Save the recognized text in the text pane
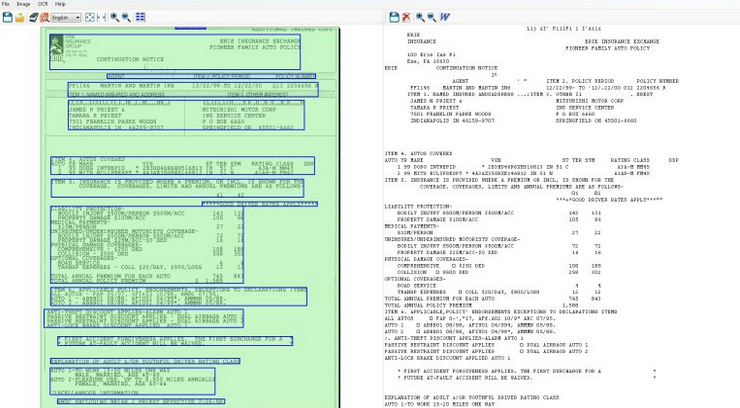740x408 pixels. 394,17
